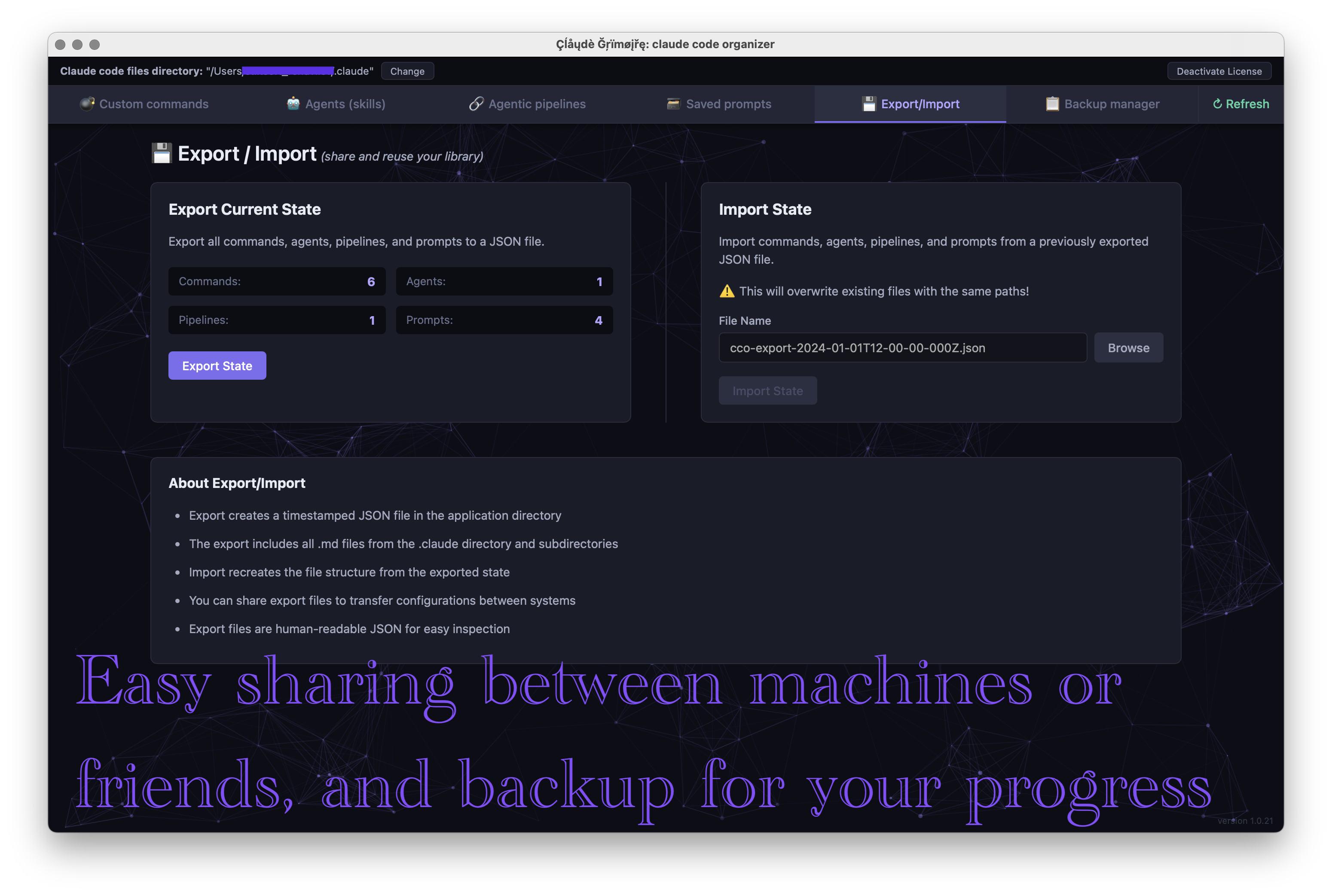Open the Custom commands tab

click(153, 104)
